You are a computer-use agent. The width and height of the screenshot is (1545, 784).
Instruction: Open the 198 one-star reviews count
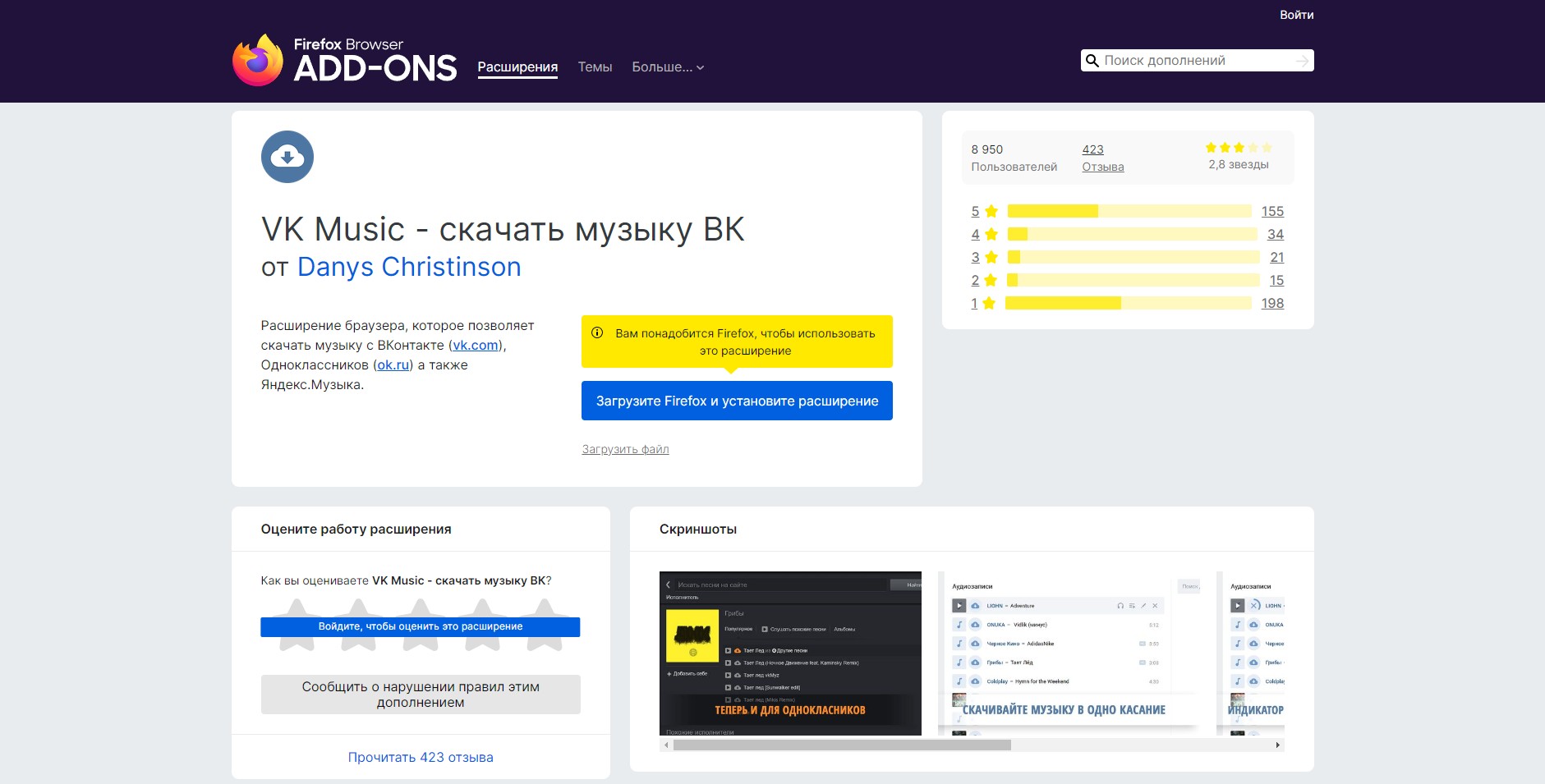(1272, 303)
